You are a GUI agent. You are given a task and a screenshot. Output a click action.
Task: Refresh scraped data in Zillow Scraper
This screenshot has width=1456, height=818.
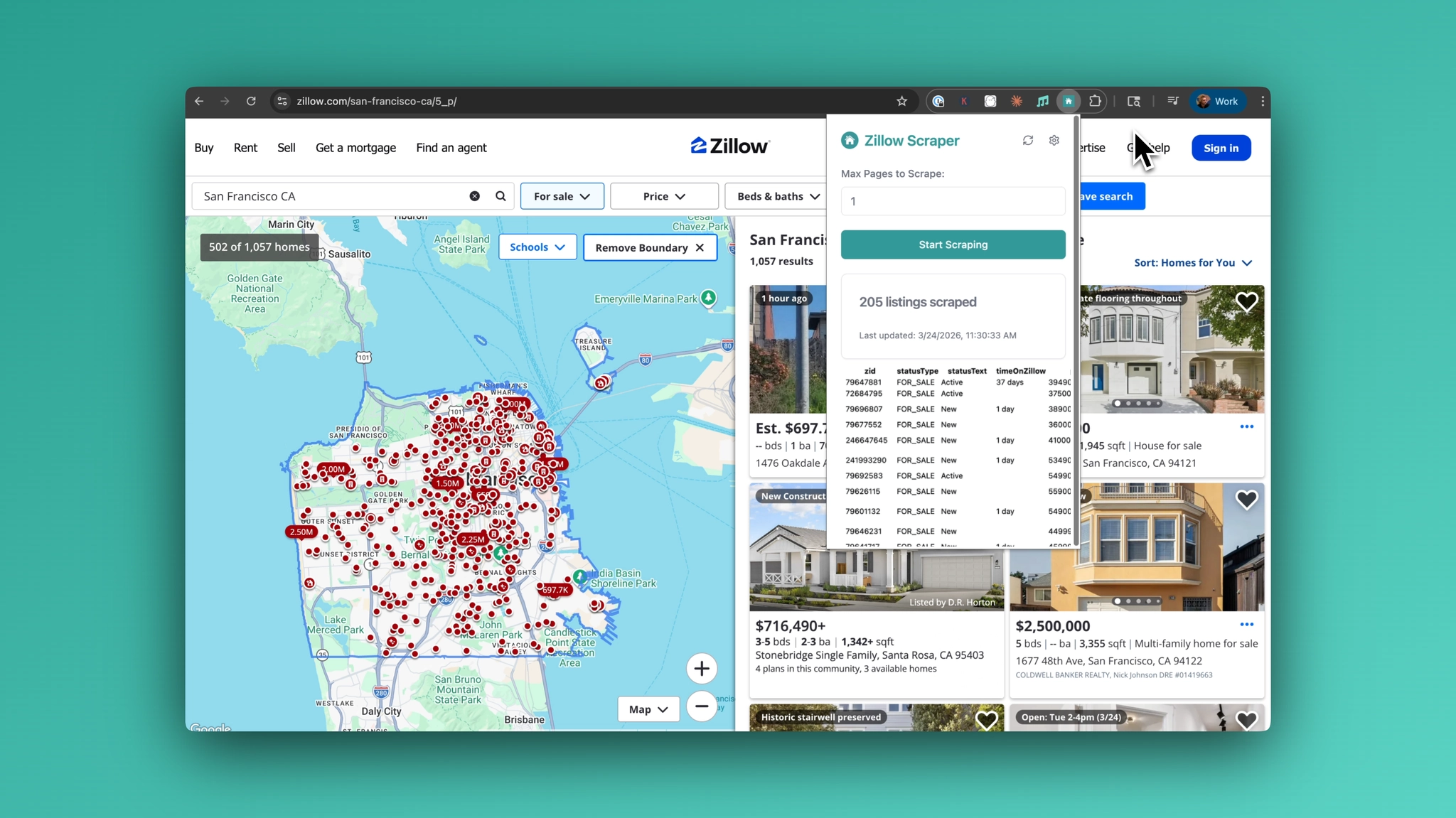coord(1027,140)
